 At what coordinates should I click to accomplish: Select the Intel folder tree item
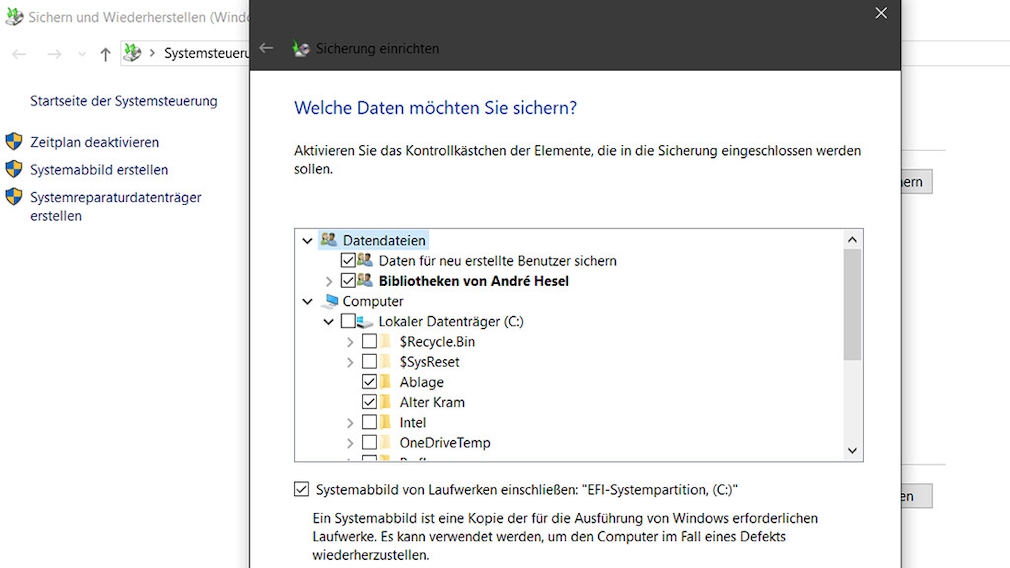(413, 422)
